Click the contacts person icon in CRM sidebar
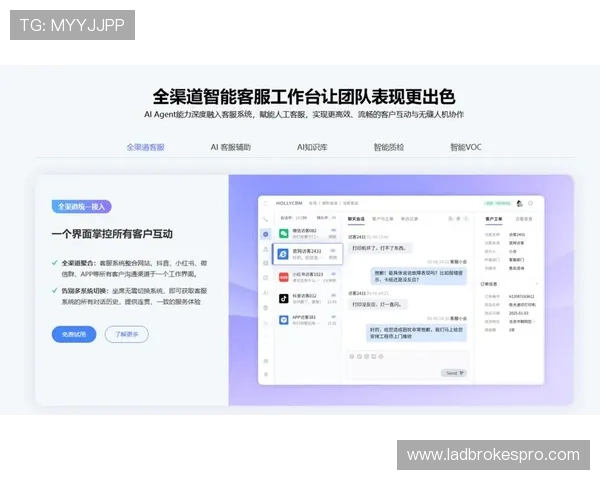This screenshot has height=480, width=600. 266,249
